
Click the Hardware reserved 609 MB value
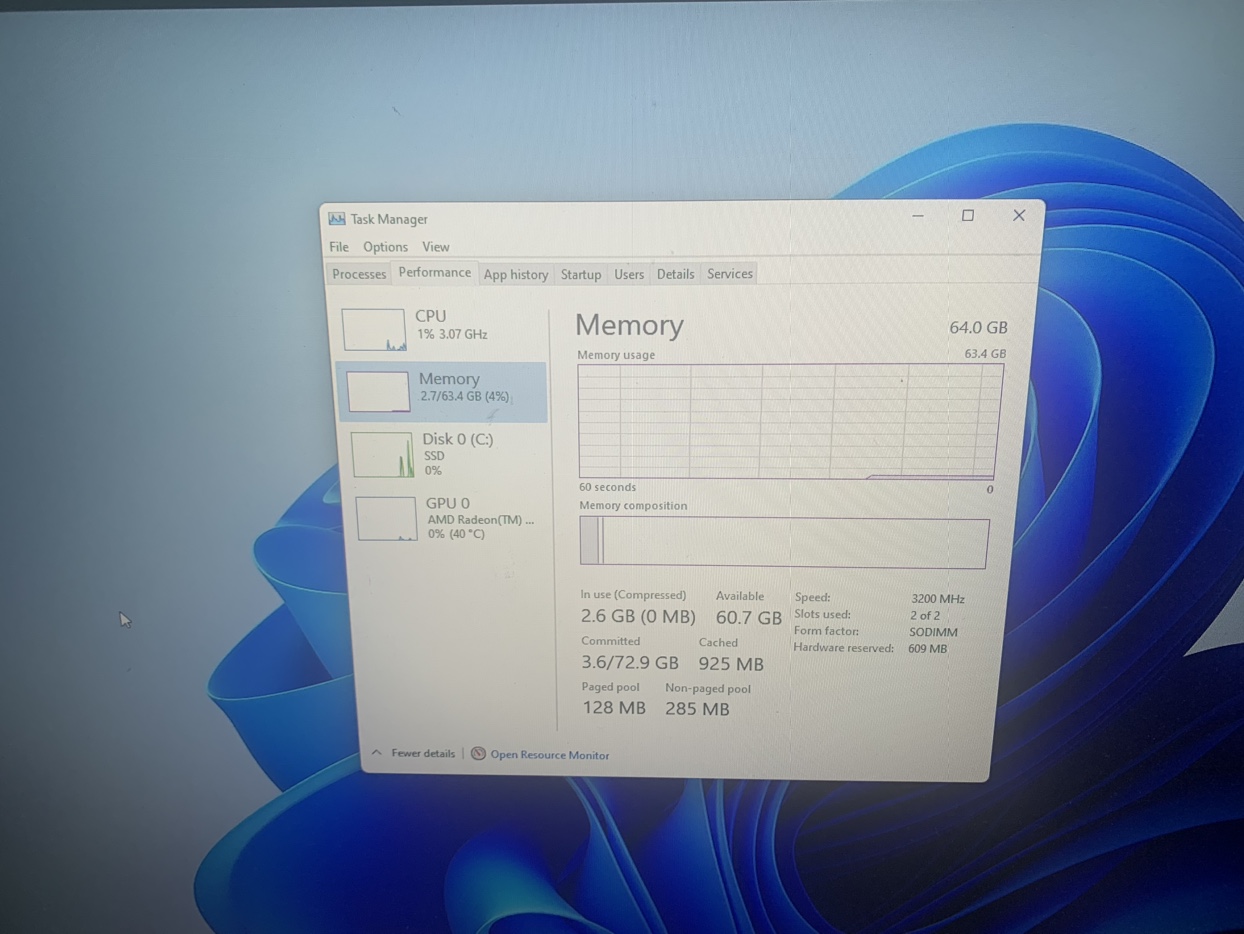927,649
